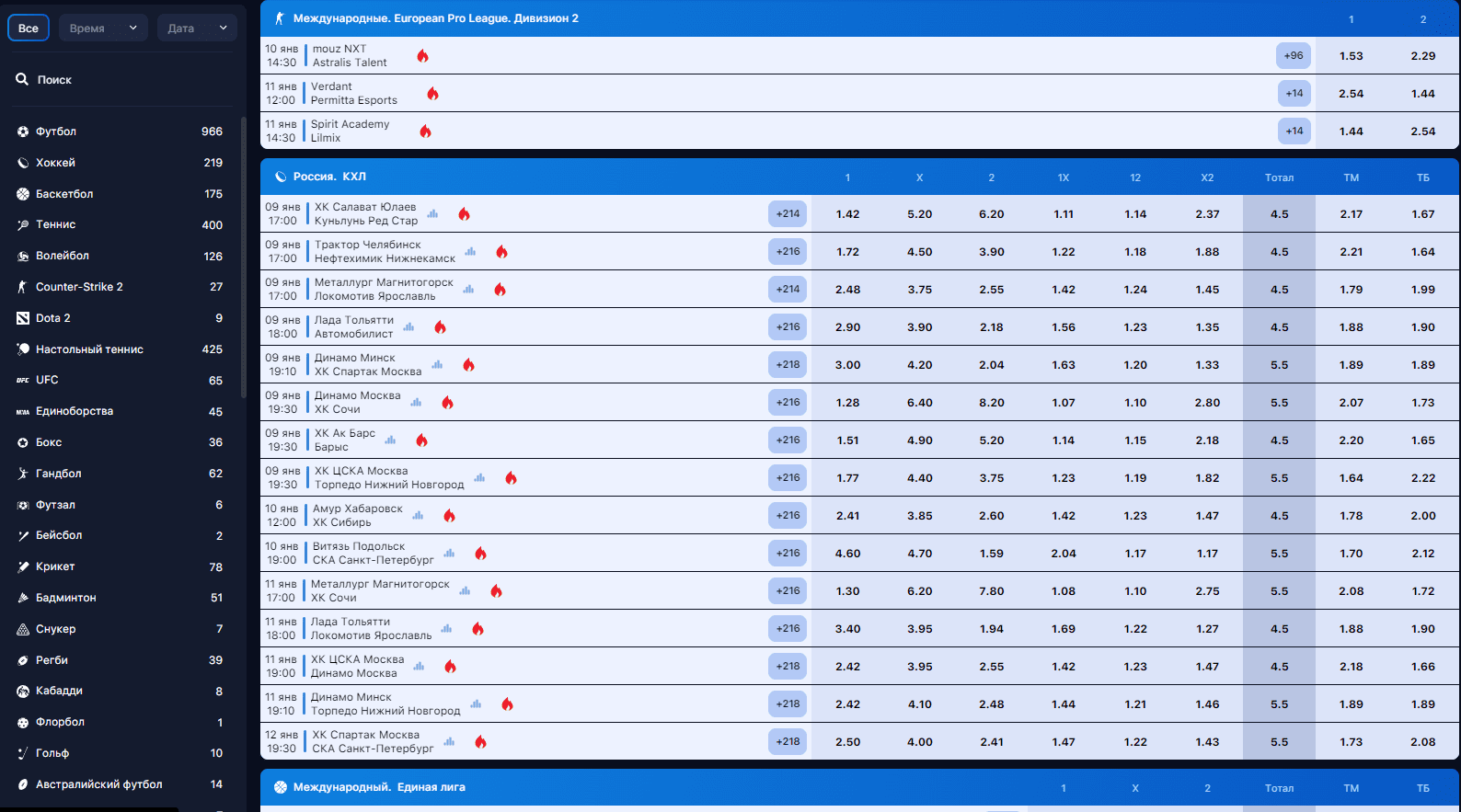
Task: Open Международный Единая лига header link
Action: pos(379,787)
